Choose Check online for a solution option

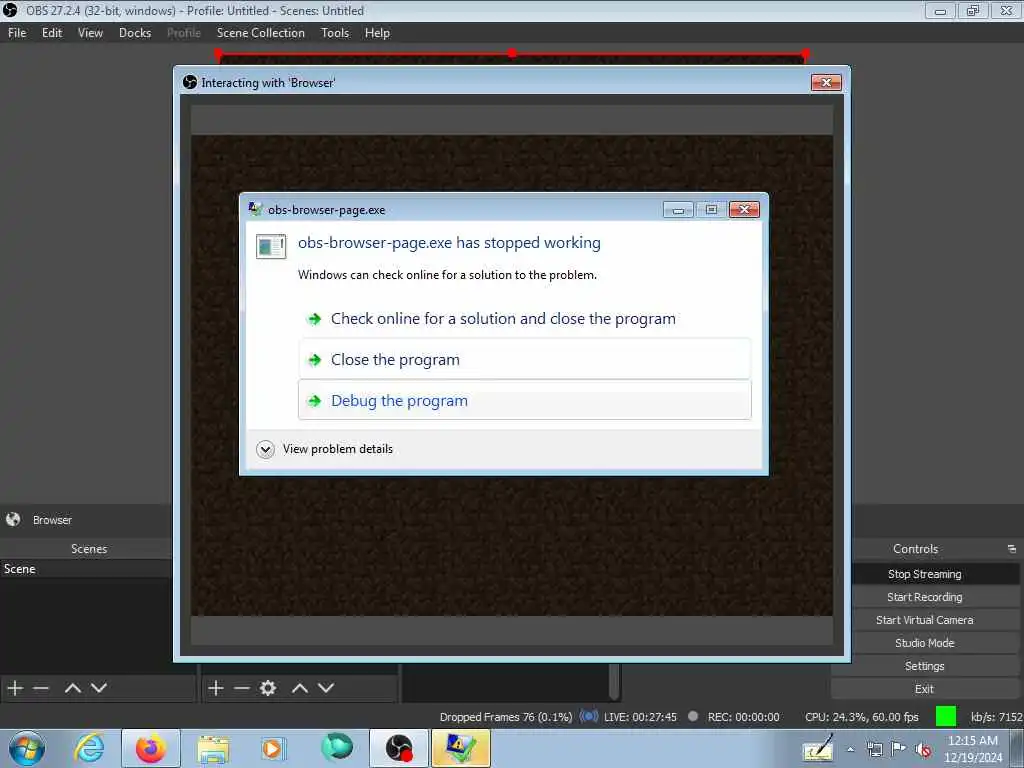[x=524, y=319]
